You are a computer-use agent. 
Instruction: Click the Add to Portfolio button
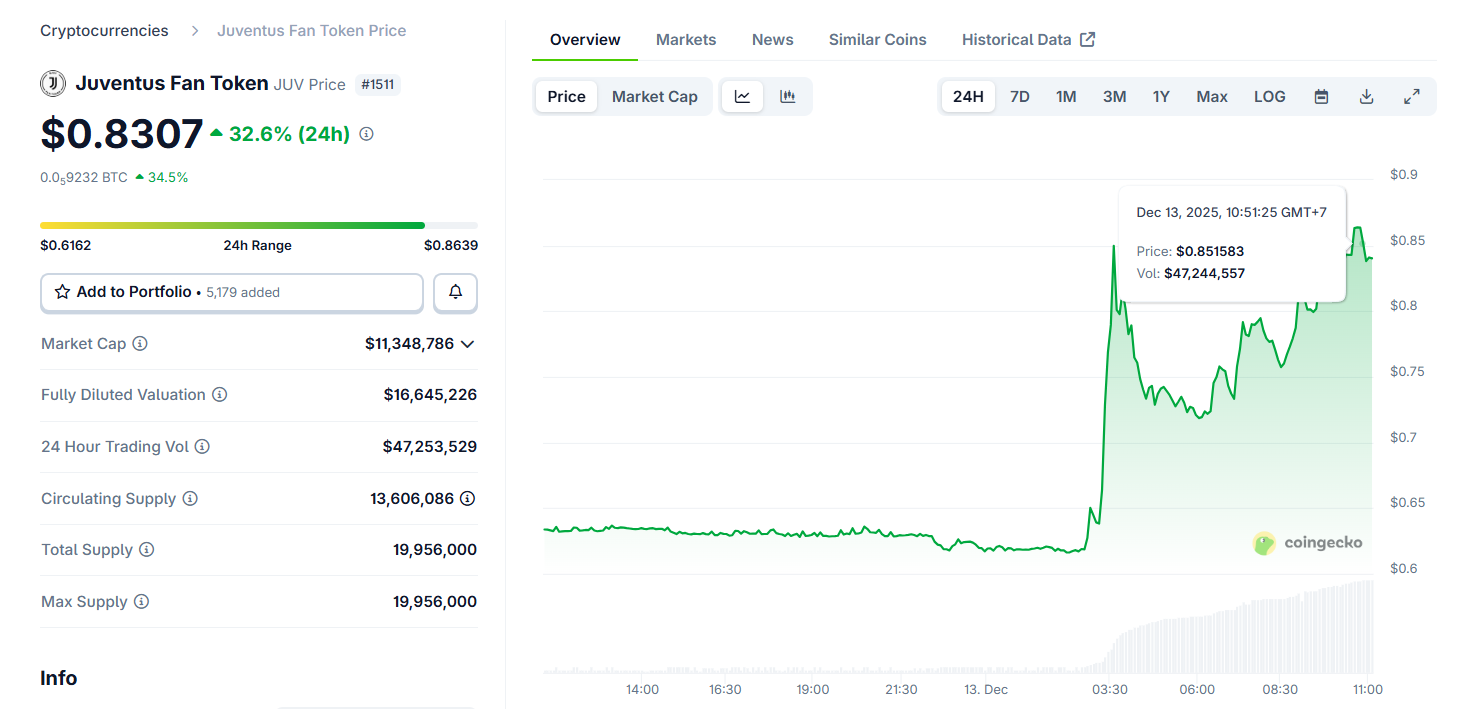[231, 292]
